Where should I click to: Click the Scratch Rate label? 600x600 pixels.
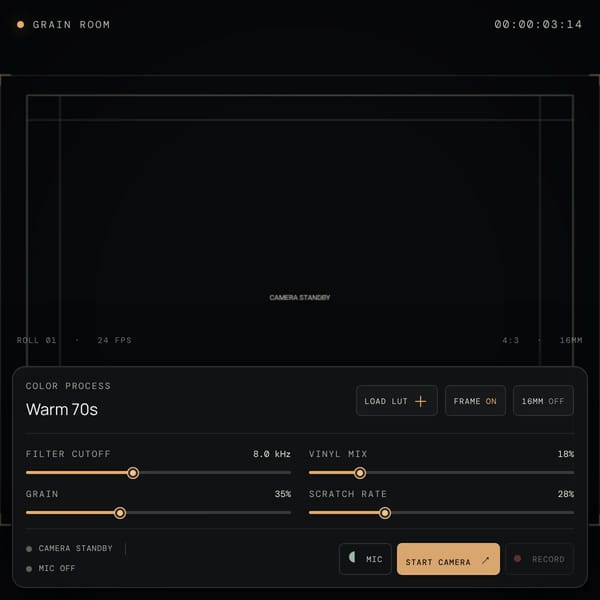pyautogui.click(x=348, y=494)
